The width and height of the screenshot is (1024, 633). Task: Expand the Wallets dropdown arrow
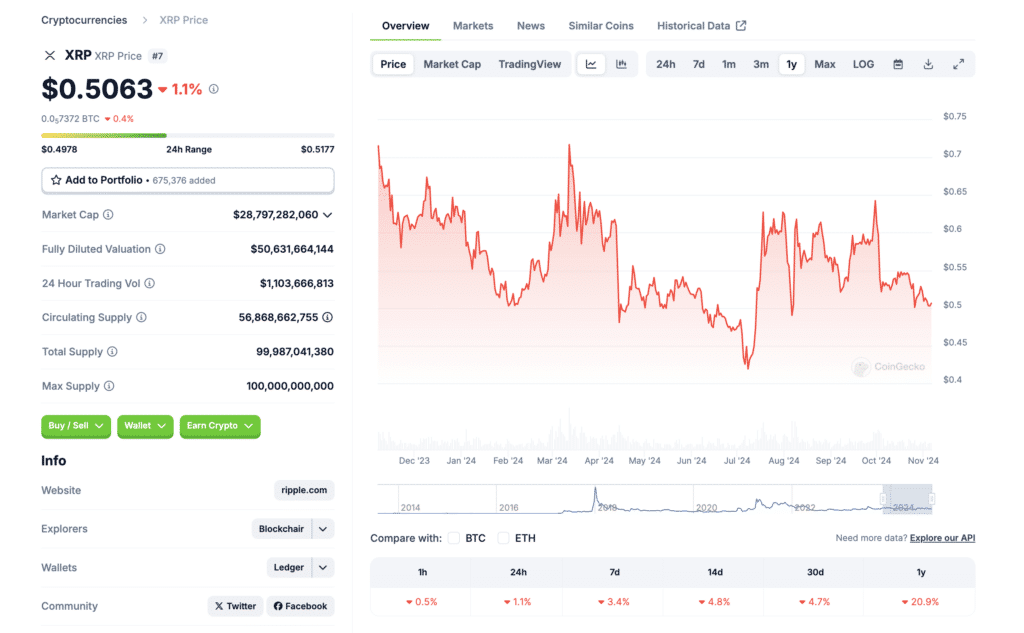(323, 567)
